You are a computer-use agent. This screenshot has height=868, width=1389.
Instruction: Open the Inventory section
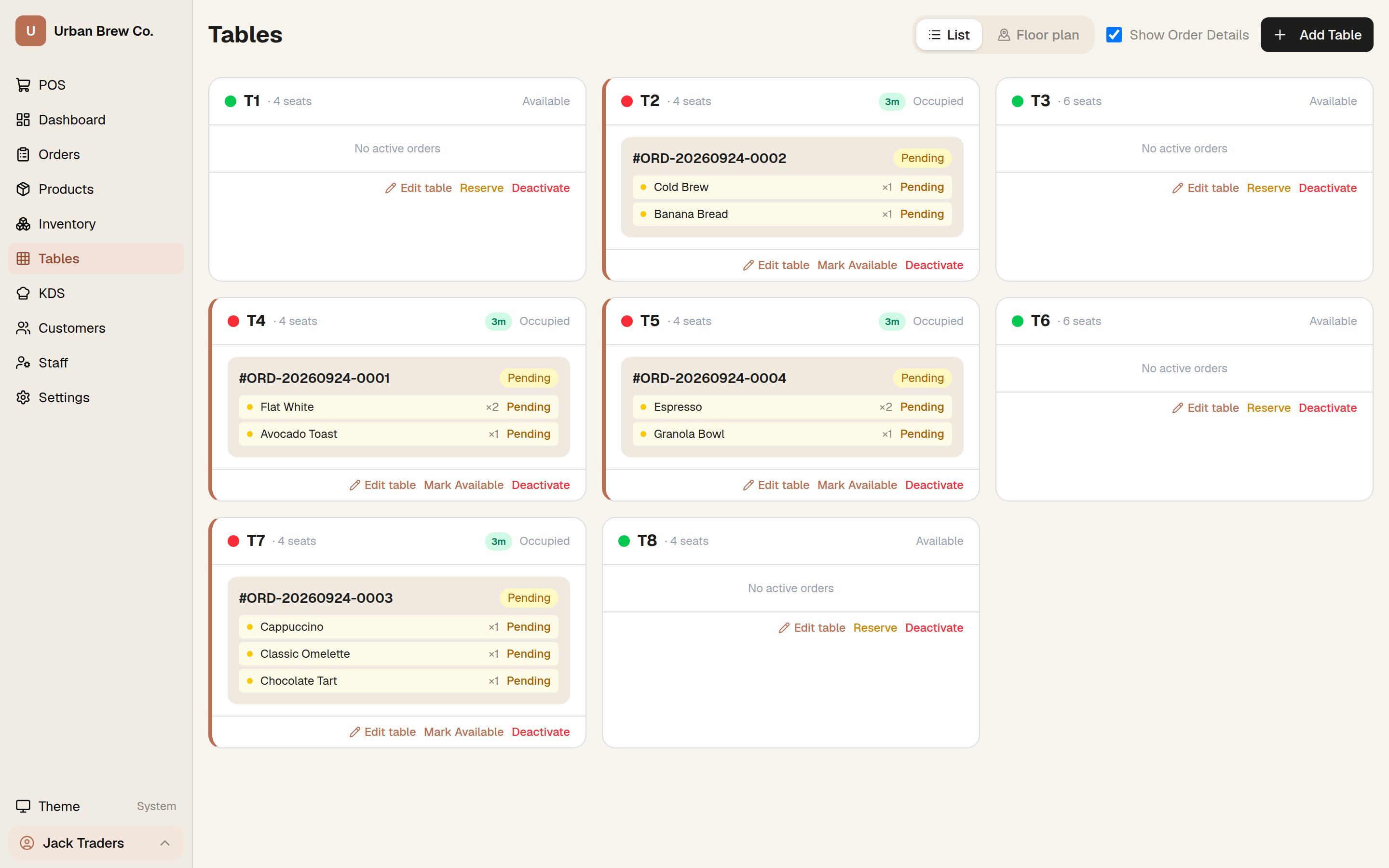tap(96, 224)
